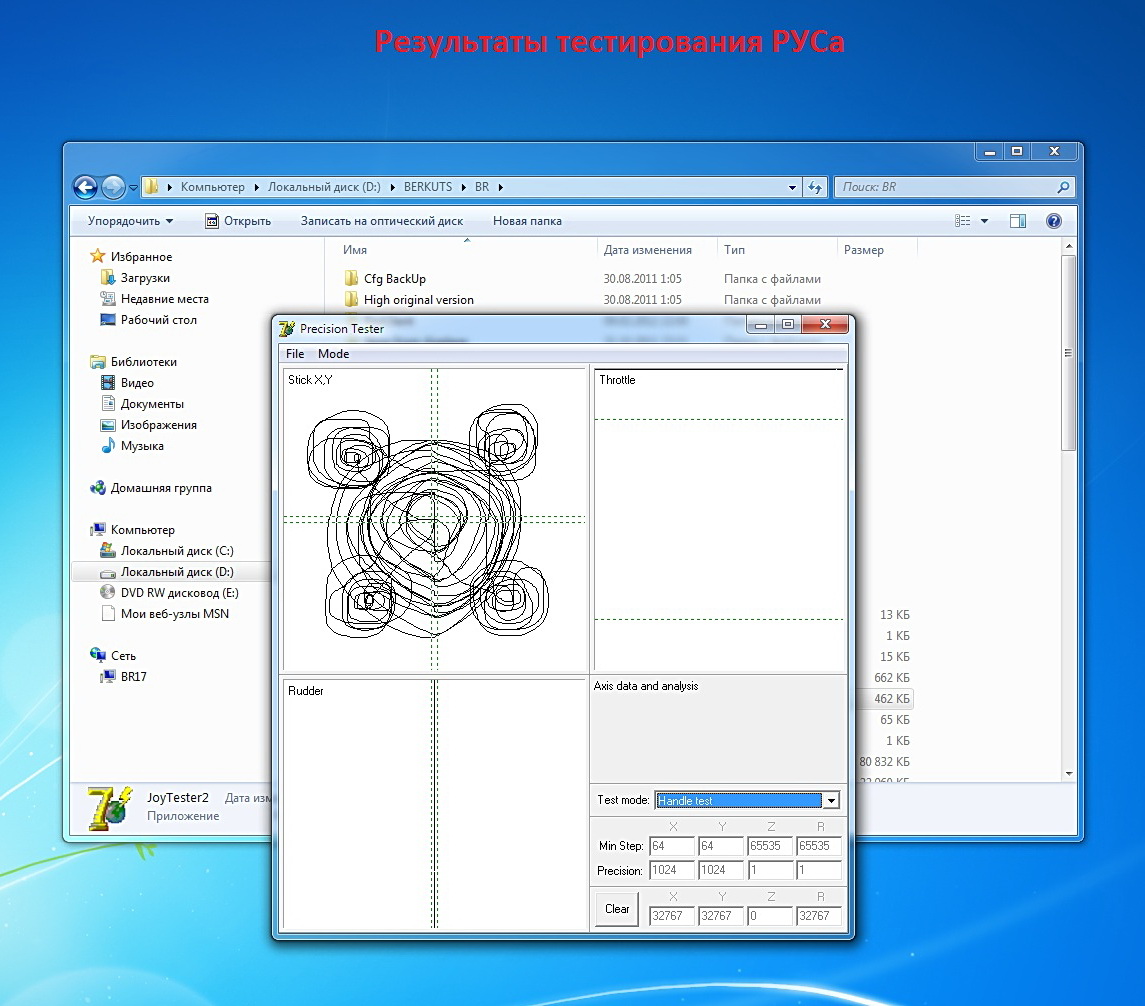Viewport: 1145px width, 1006px height.
Task: Open the Mode menu in Precision Tester
Action: pos(333,354)
